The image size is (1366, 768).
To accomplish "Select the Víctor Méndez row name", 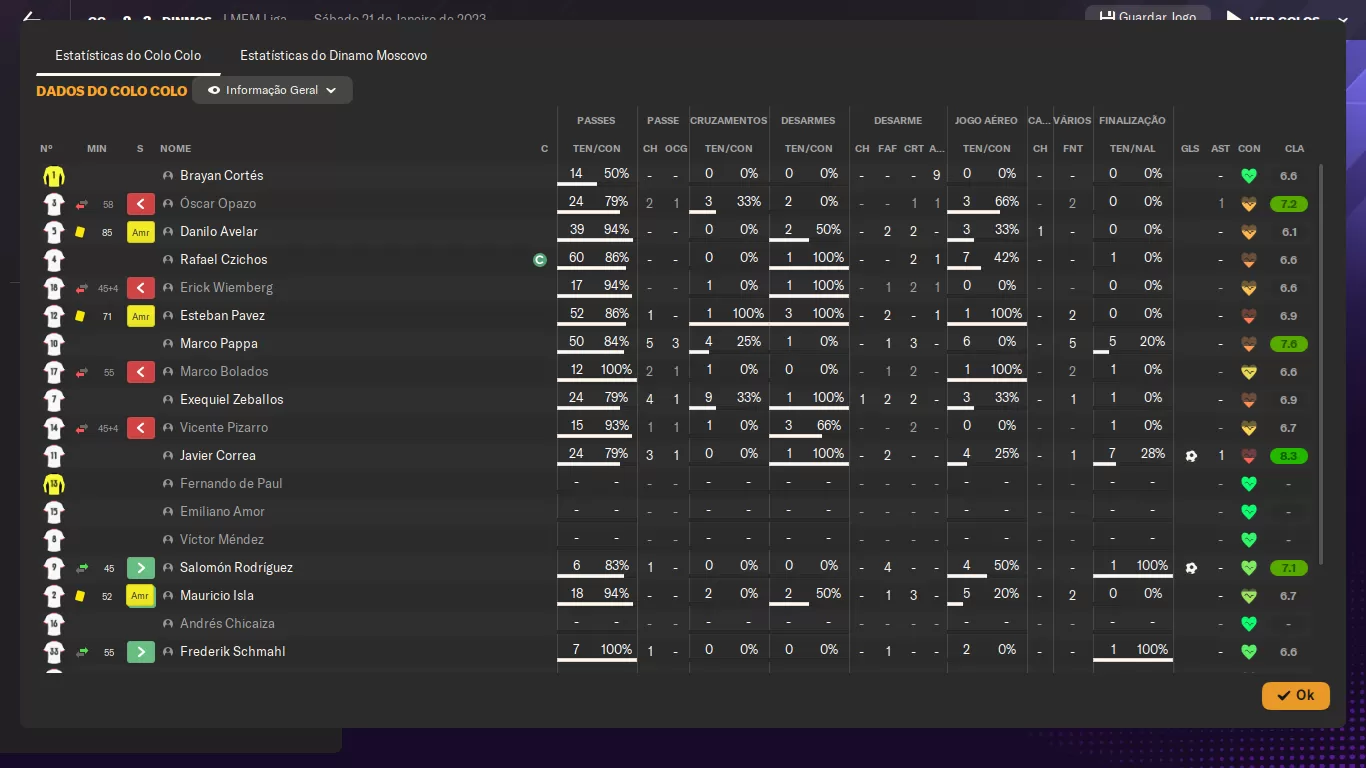I will click(x=222, y=540).
